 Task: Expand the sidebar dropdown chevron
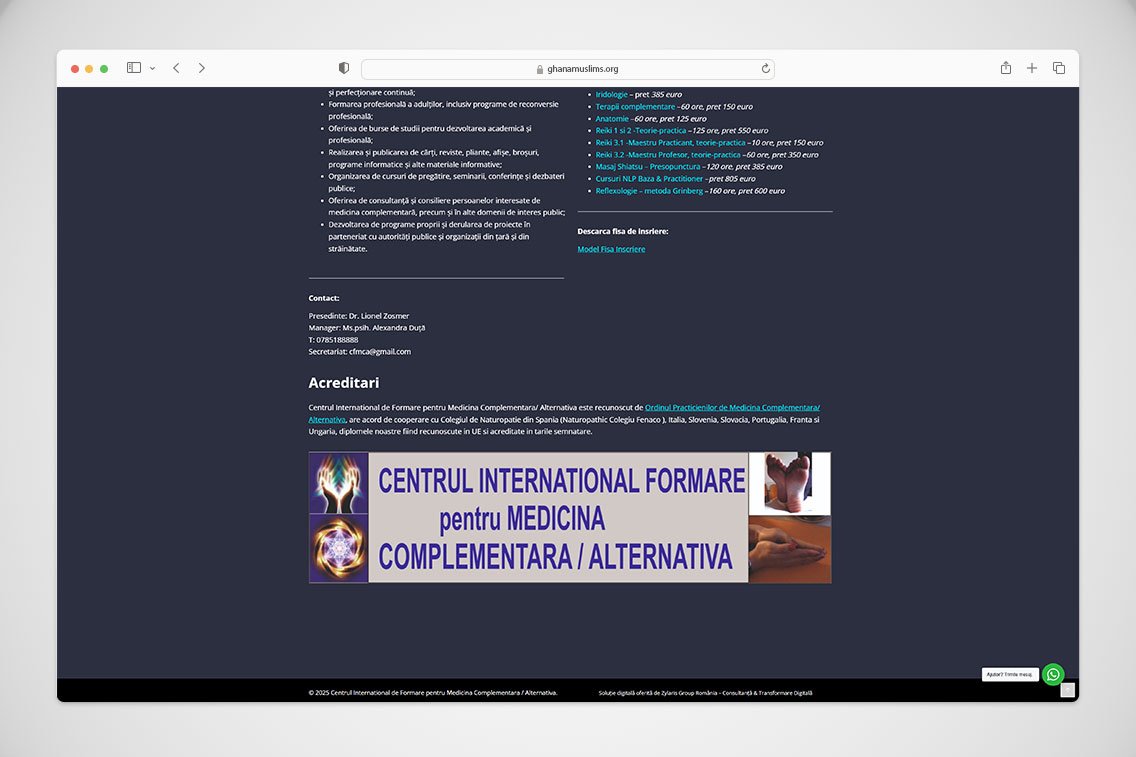(152, 68)
